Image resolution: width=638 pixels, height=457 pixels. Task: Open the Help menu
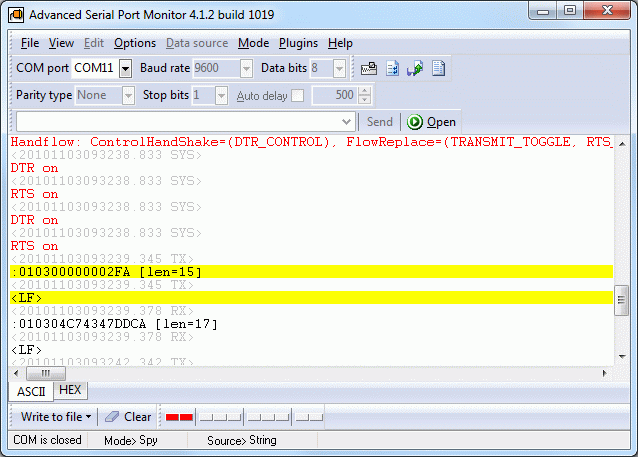point(340,43)
